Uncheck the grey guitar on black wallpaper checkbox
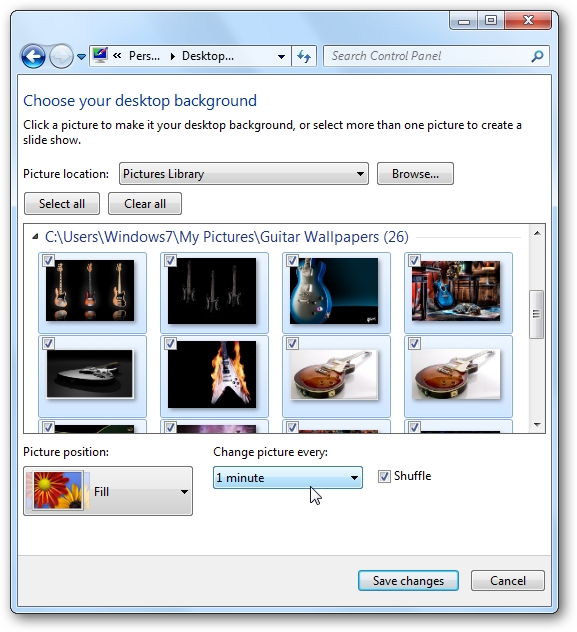Image resolution: width=577 pixels, height=632 pixels. [48, 343]
